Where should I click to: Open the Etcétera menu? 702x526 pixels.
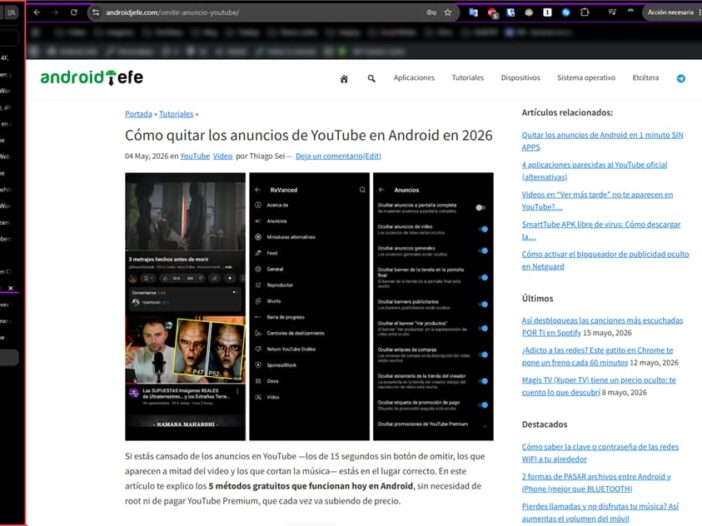tap(646, 78)
